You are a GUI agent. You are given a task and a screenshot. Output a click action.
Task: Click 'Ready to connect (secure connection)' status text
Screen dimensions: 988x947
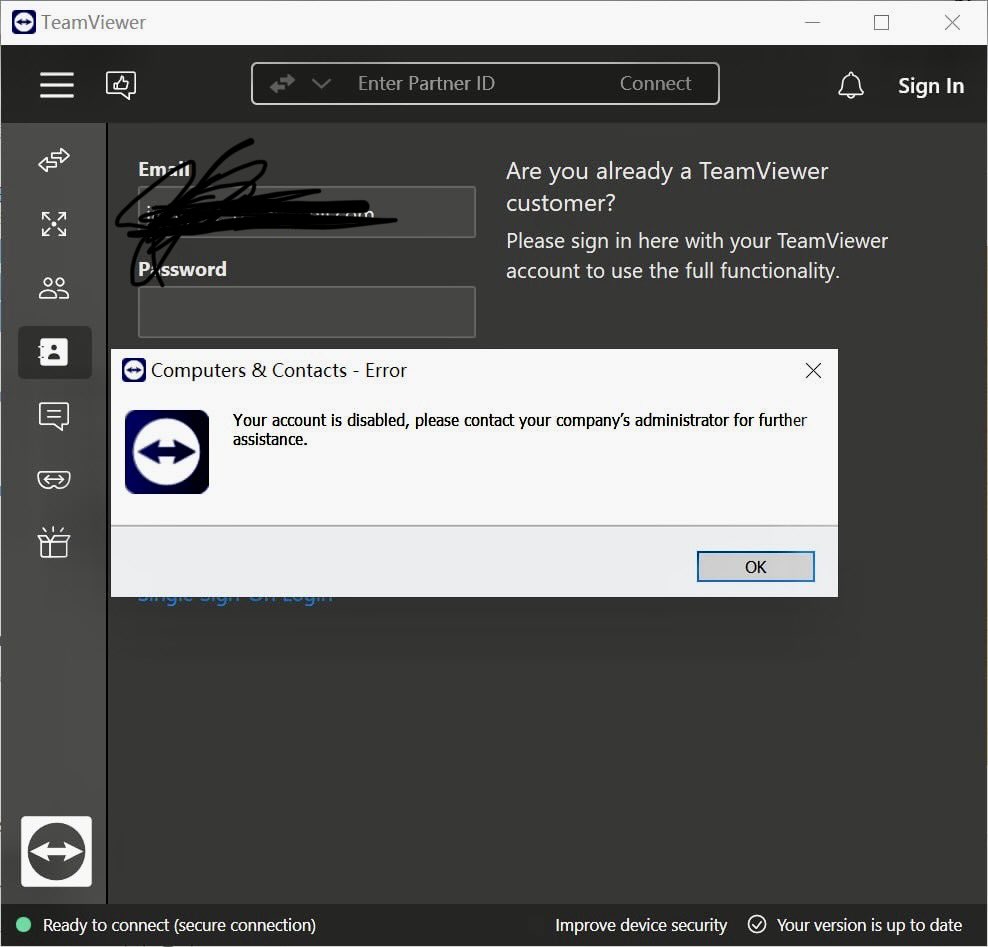coord(180,925)
